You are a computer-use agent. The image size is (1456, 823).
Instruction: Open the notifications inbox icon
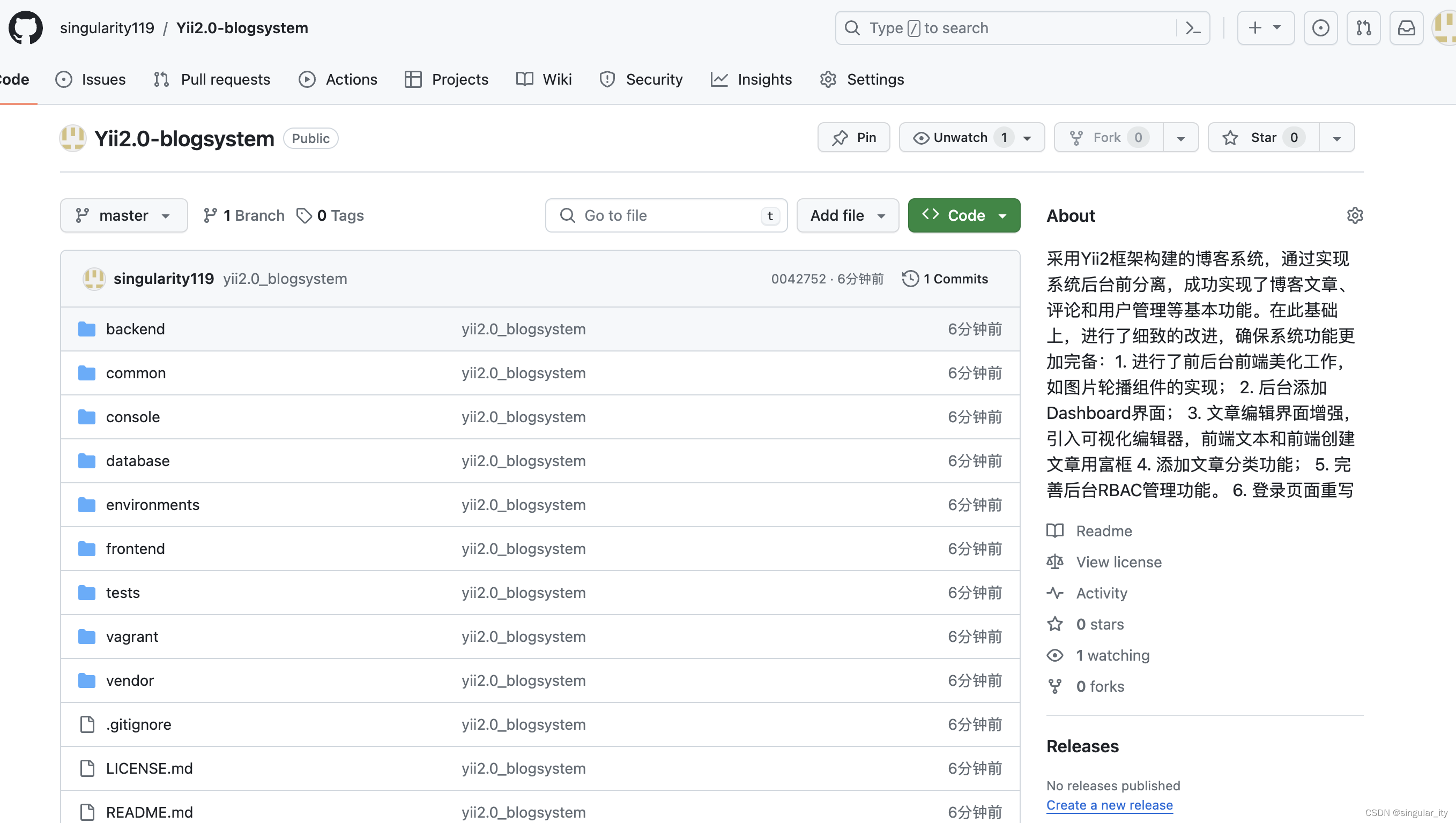click(x=1406, y=28)
